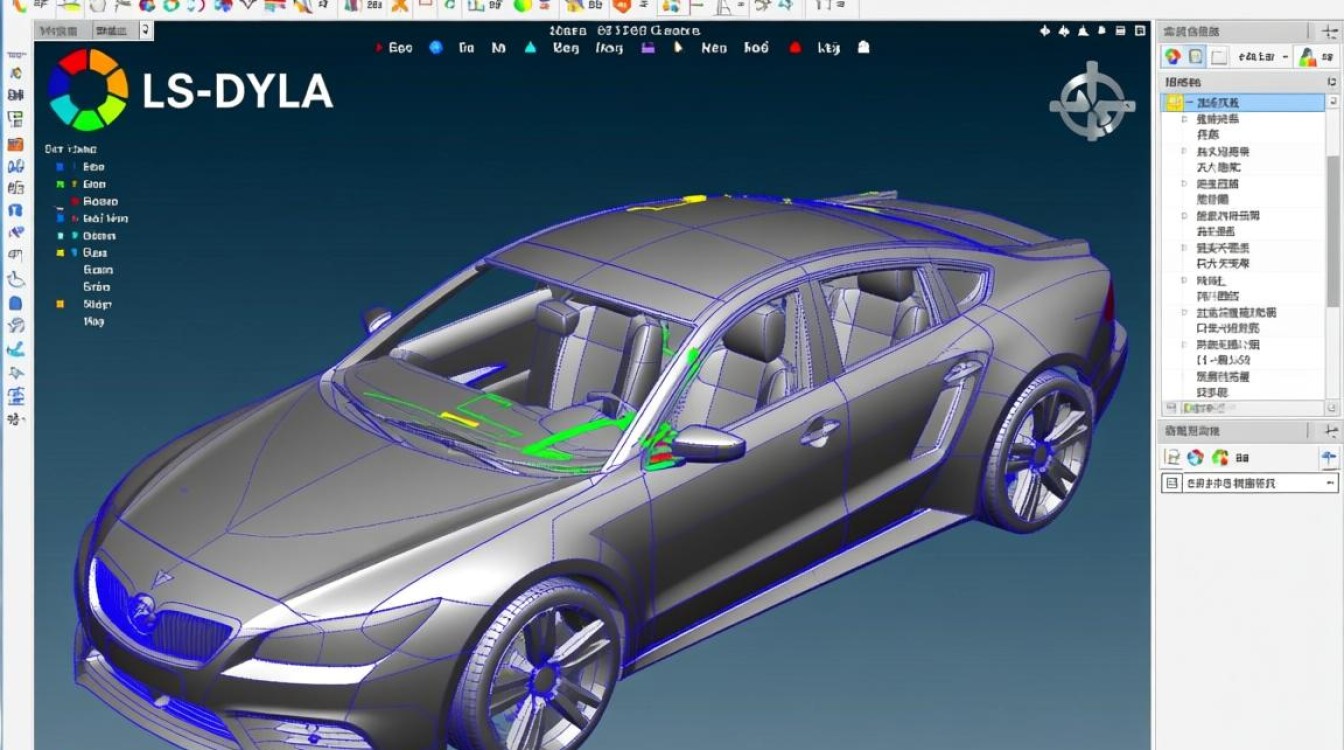Click the red arrow icon in viewport header
Image resolution: width=1344 pixels, height=750 pixels.
click(x=378, y=47)
